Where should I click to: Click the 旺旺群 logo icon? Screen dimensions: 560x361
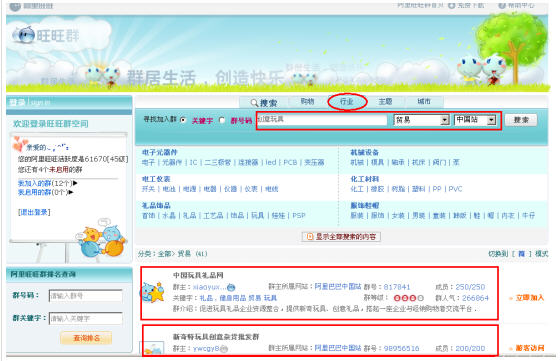(24, 35)
